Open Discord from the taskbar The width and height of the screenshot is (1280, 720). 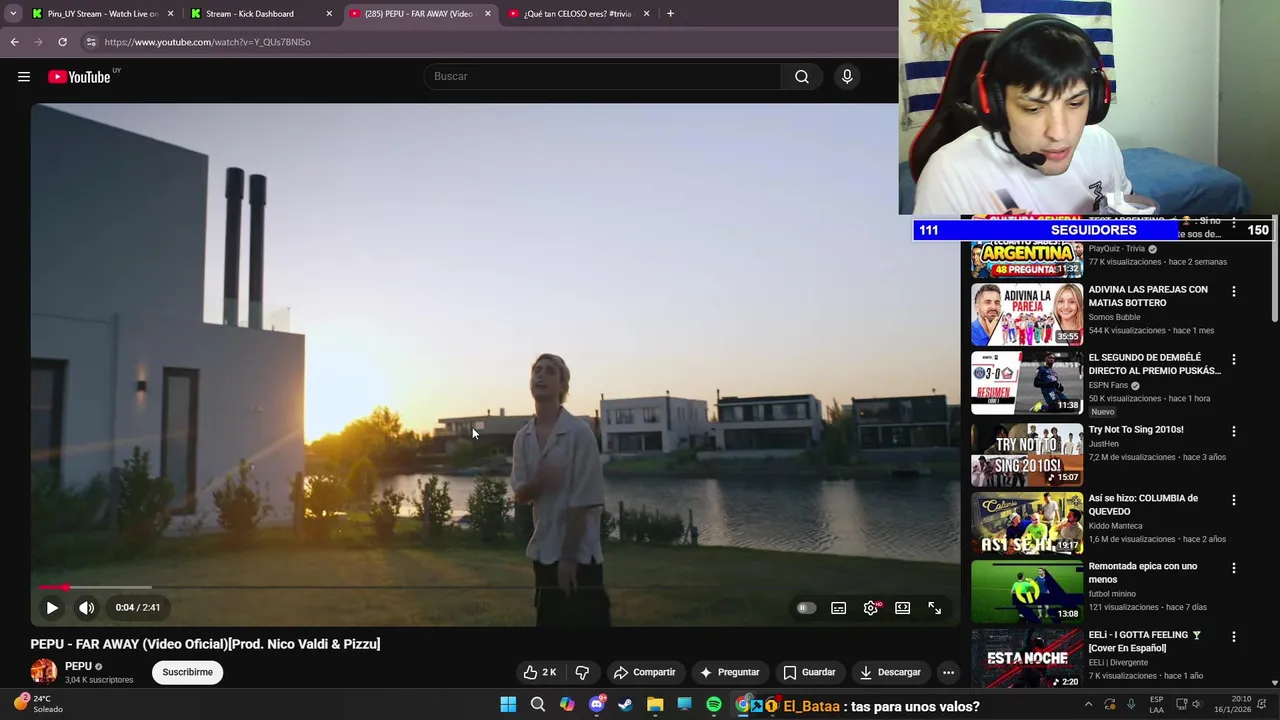point(597,705)
